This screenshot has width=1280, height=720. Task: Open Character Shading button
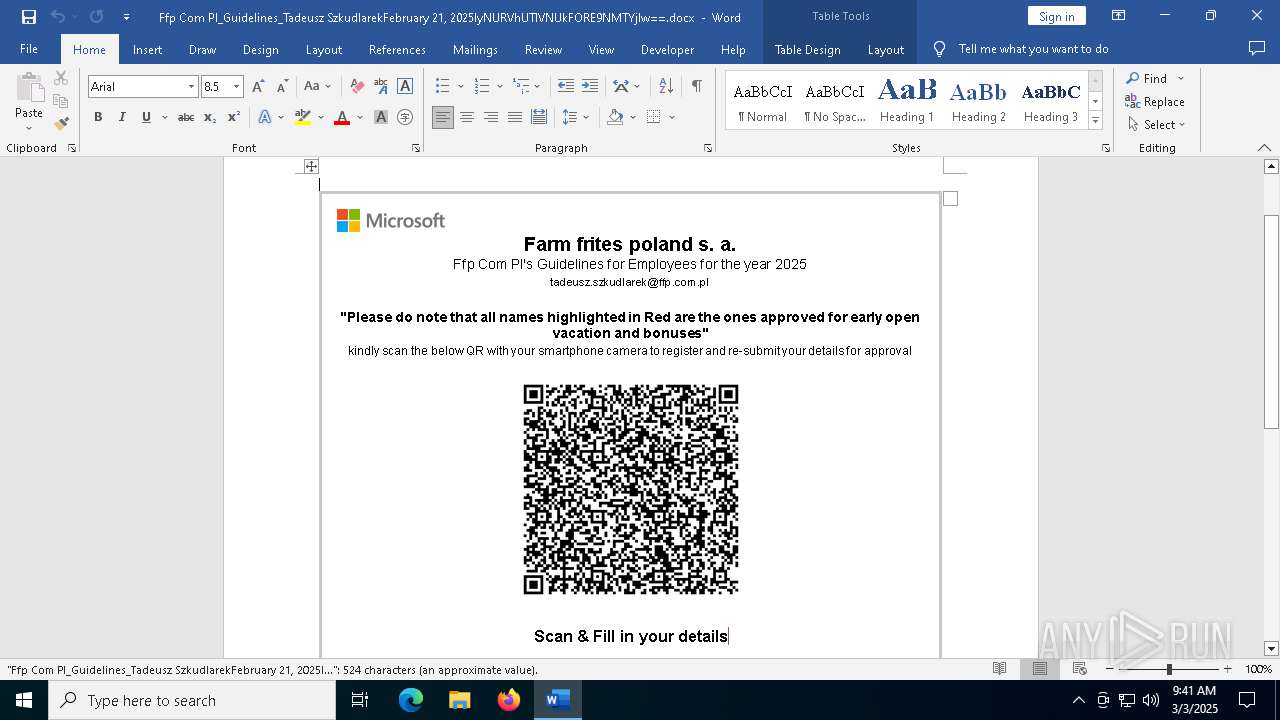coord(381,117)
